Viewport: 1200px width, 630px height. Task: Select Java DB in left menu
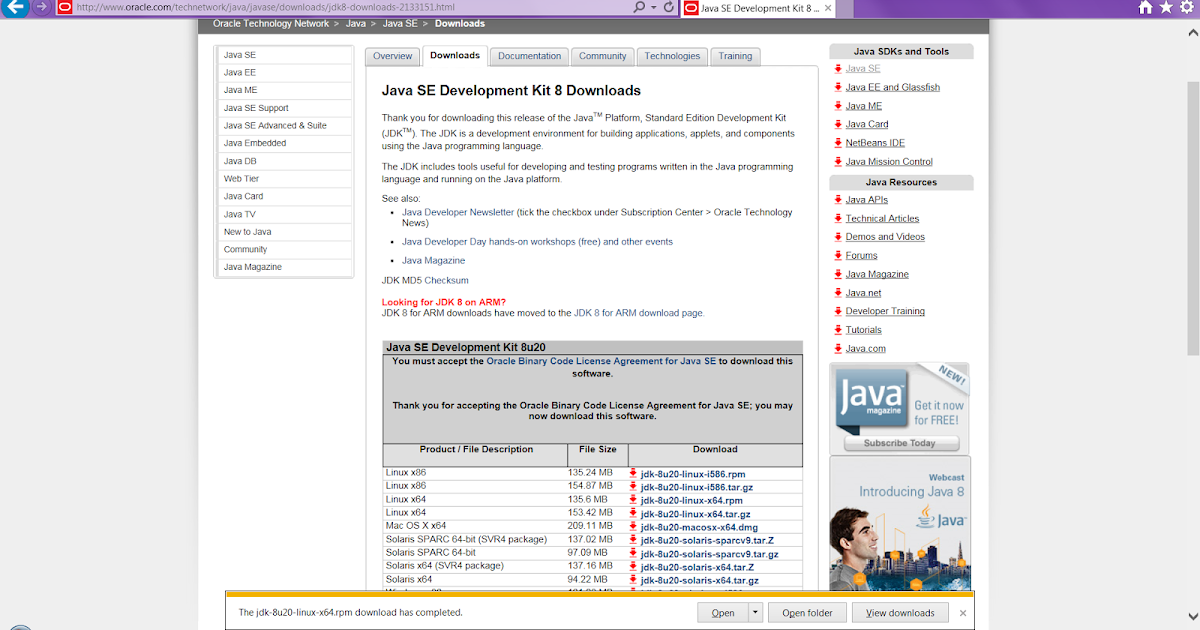pyautogui.click(x=285, y=161)
